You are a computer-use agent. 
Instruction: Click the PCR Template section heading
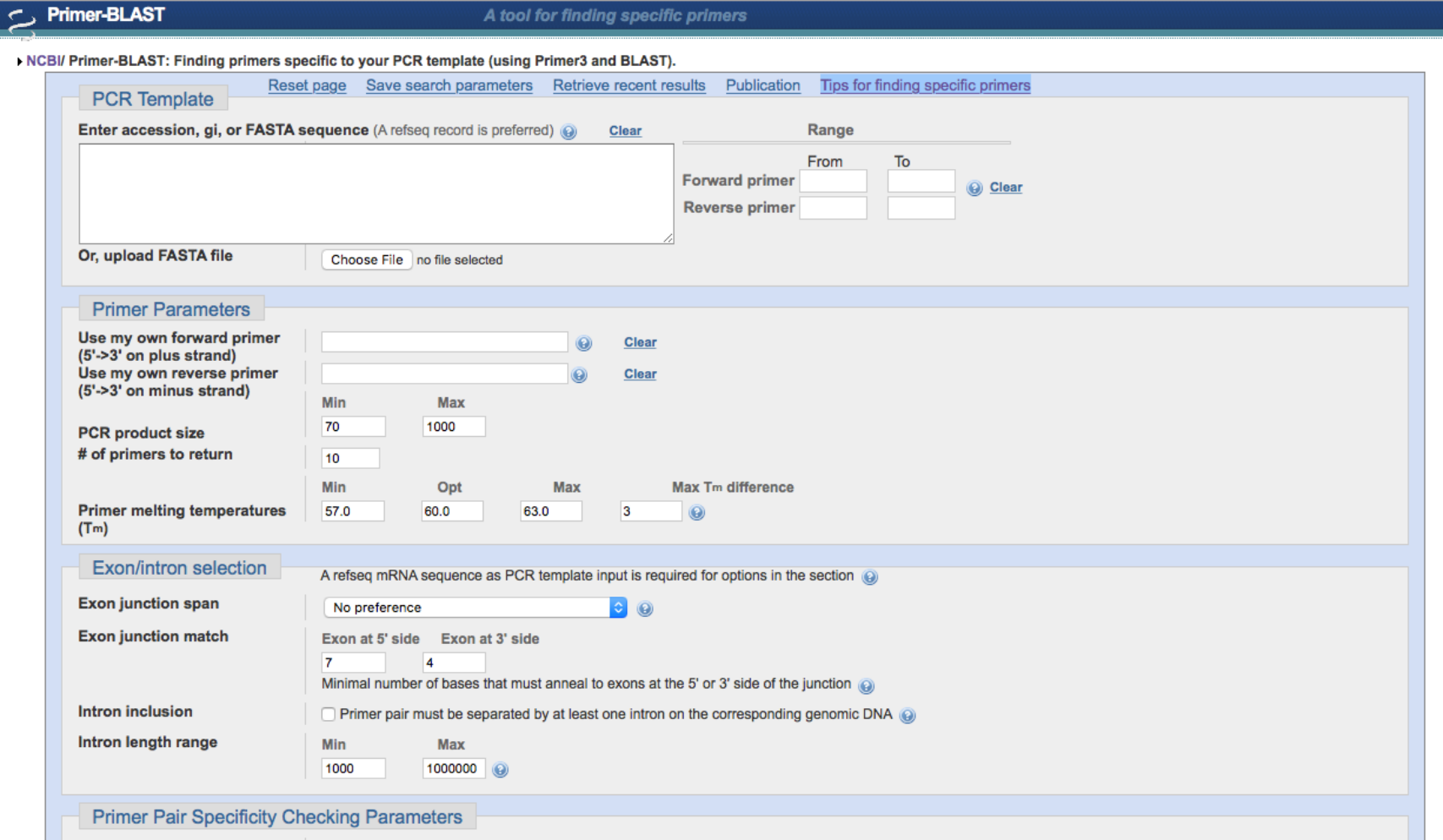pos(153,99)
